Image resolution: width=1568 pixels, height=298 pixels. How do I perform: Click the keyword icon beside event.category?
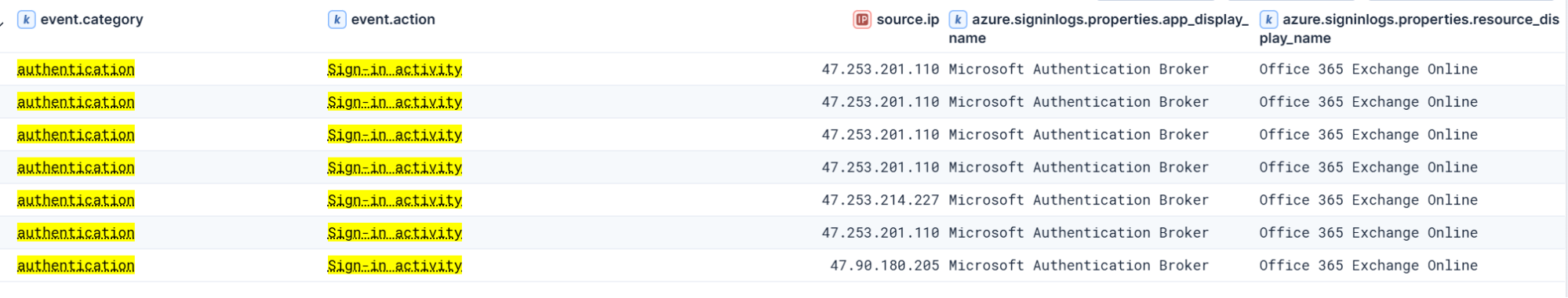point(27,20)
